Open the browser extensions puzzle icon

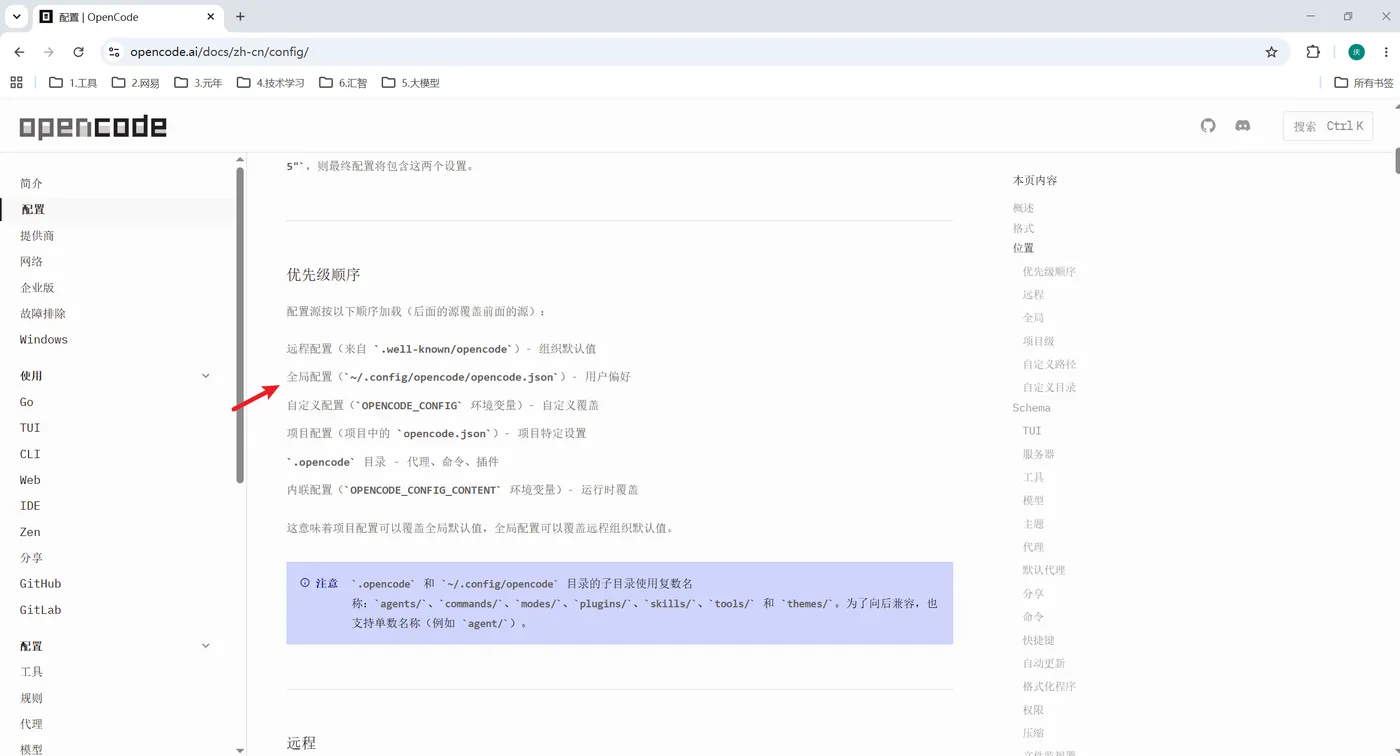tap(1313, 52)
